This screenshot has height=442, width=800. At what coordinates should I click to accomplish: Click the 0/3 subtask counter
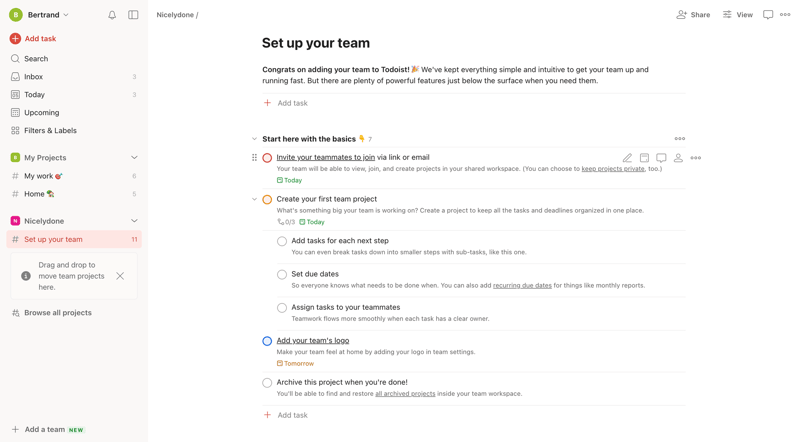(286, 222)
